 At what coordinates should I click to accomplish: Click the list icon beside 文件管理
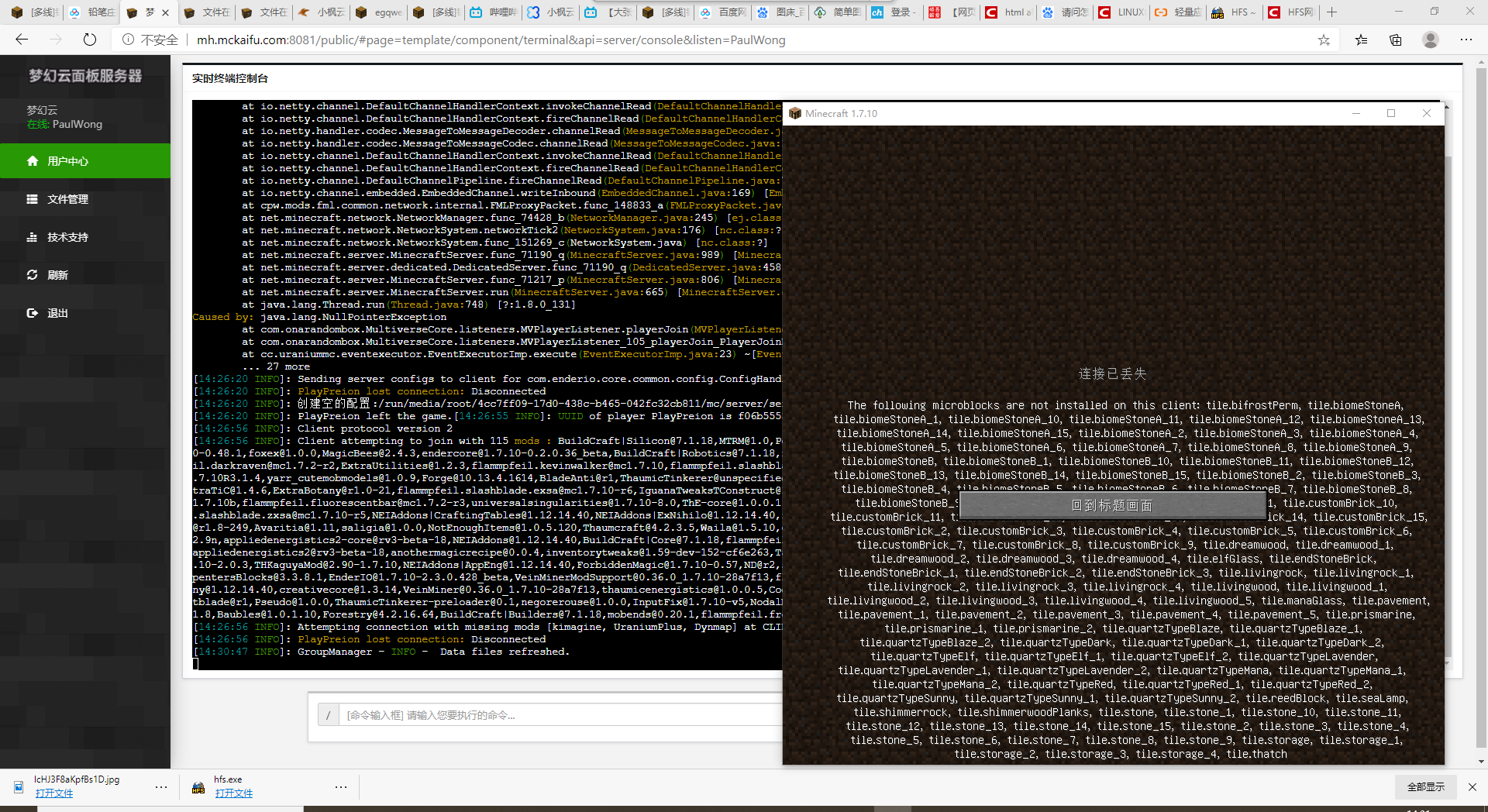33,199
